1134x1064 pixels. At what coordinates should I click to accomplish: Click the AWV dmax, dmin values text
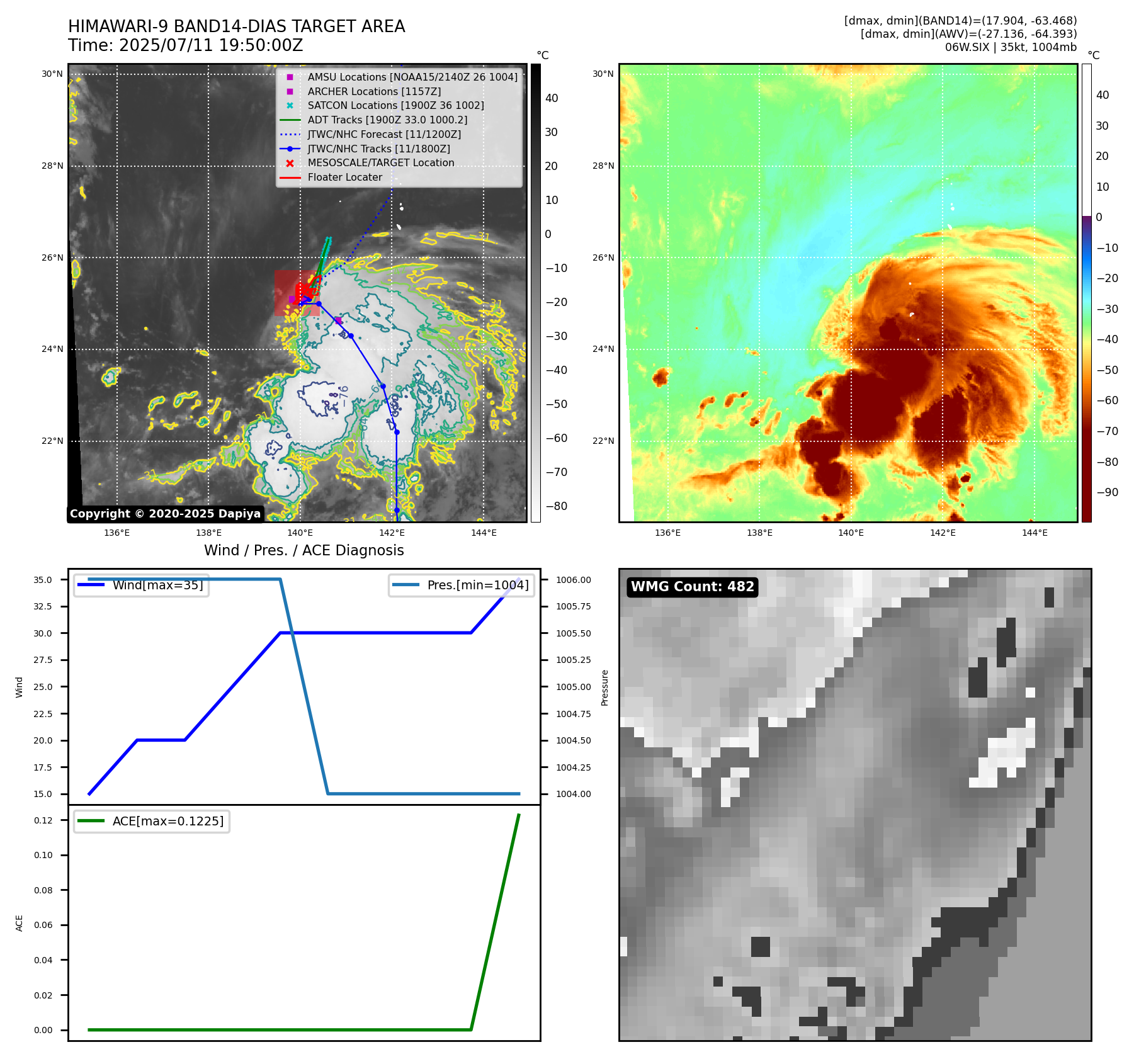[968, 34]
